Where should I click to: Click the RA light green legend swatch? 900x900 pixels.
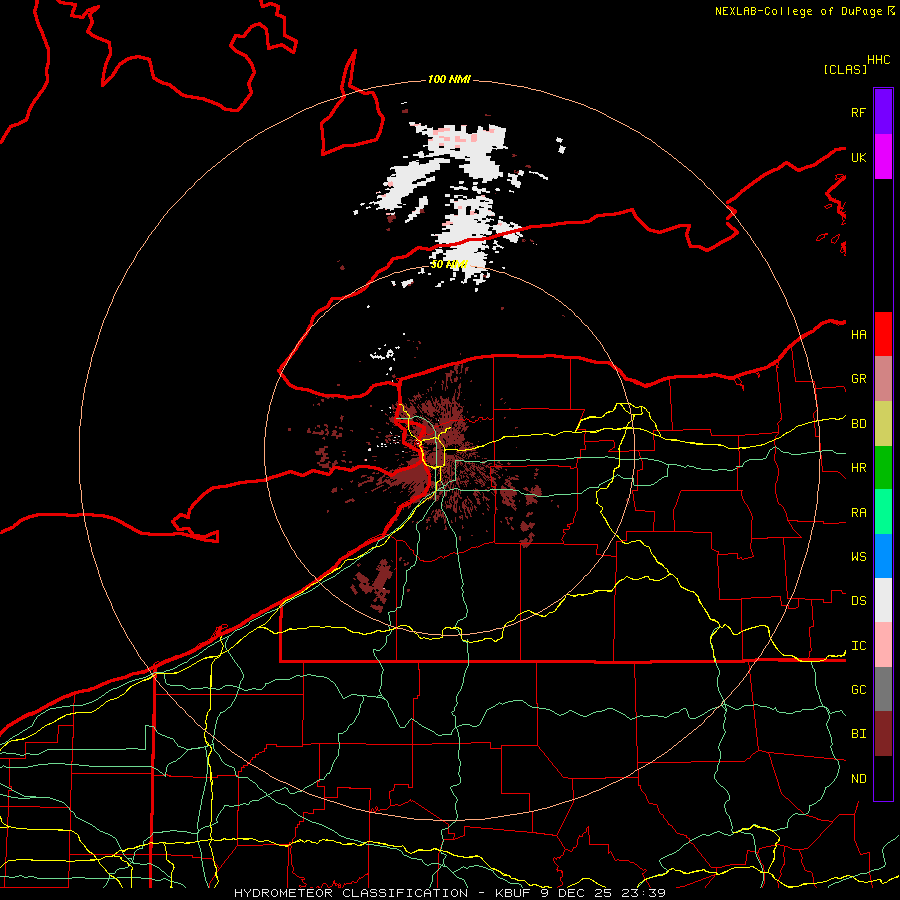883,512
